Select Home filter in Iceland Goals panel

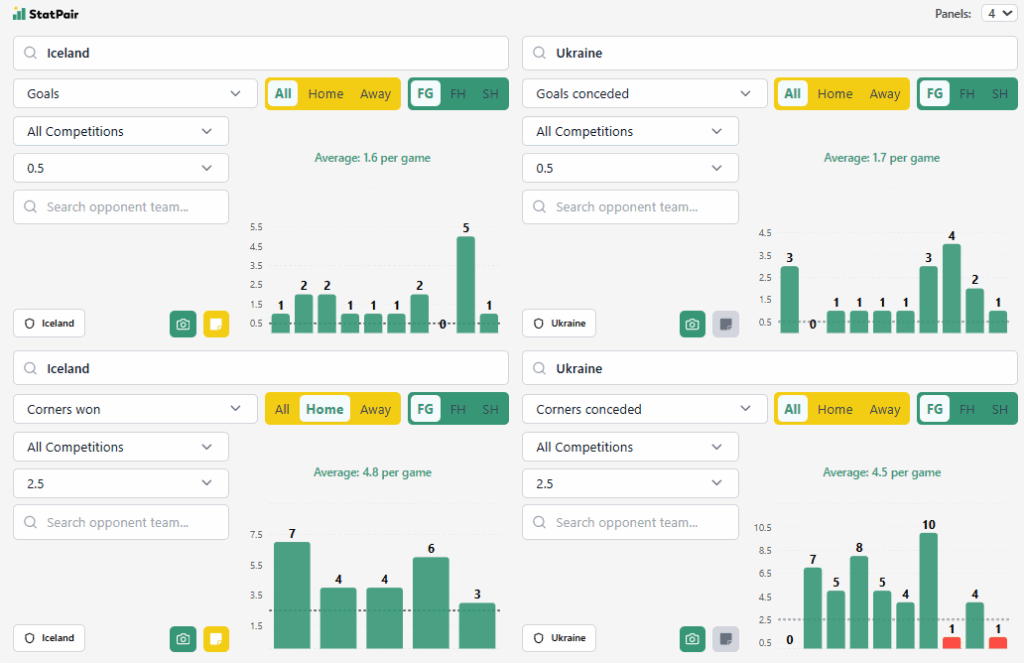click(x=325, y=94)
